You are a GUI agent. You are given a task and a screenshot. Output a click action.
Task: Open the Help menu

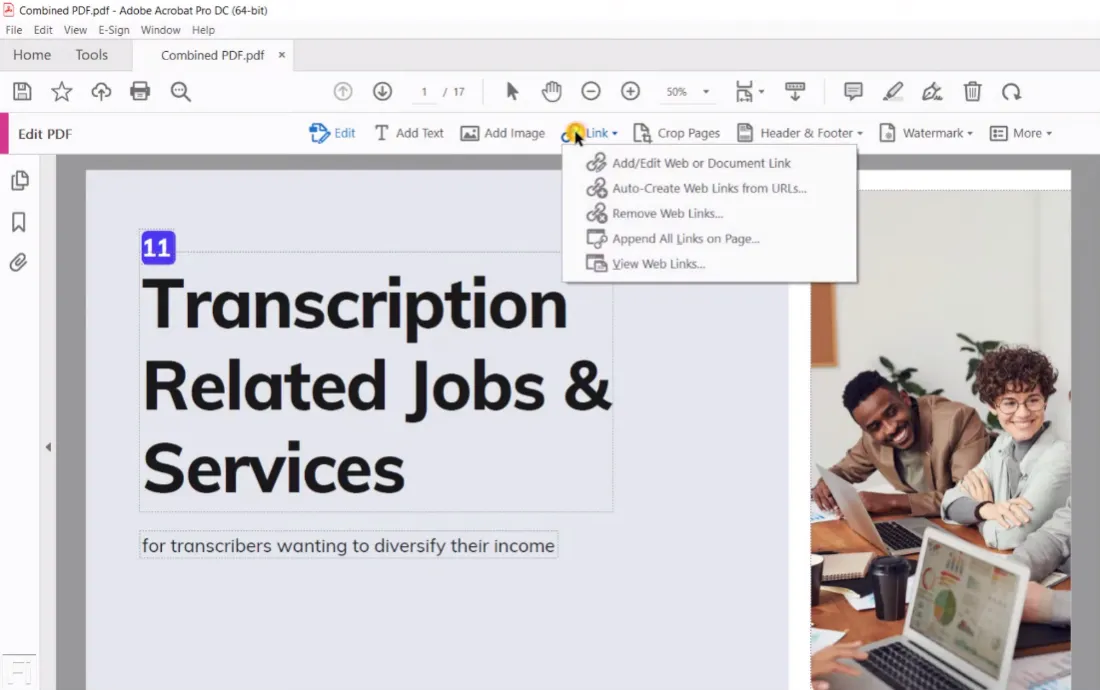click(x=203, y=30)
